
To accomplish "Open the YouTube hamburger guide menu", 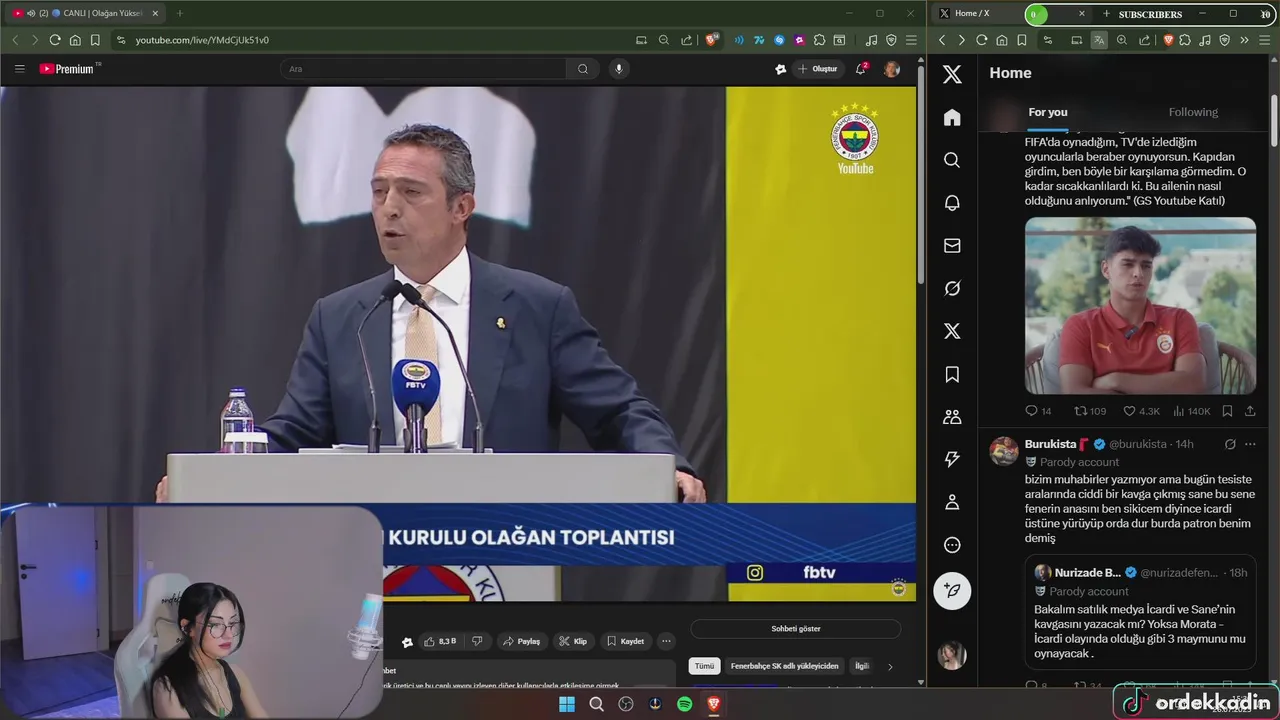I will (x=19, y=69).
